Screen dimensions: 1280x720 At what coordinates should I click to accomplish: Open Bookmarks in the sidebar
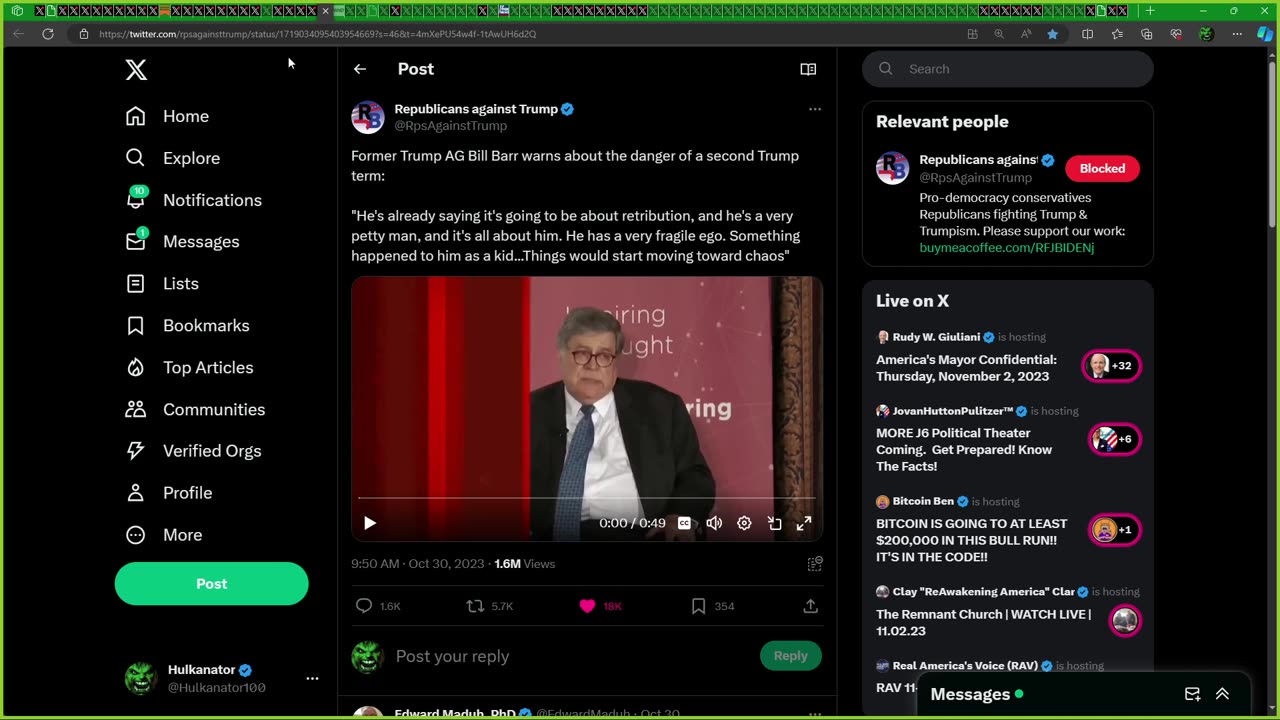[187, 326]
